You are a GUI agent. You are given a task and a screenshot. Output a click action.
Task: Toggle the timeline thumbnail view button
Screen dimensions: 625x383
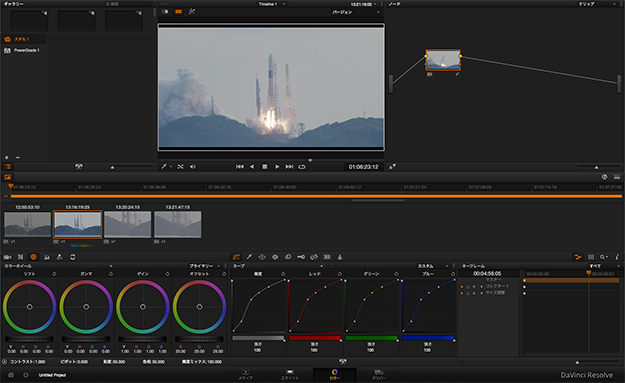point(8,177)
